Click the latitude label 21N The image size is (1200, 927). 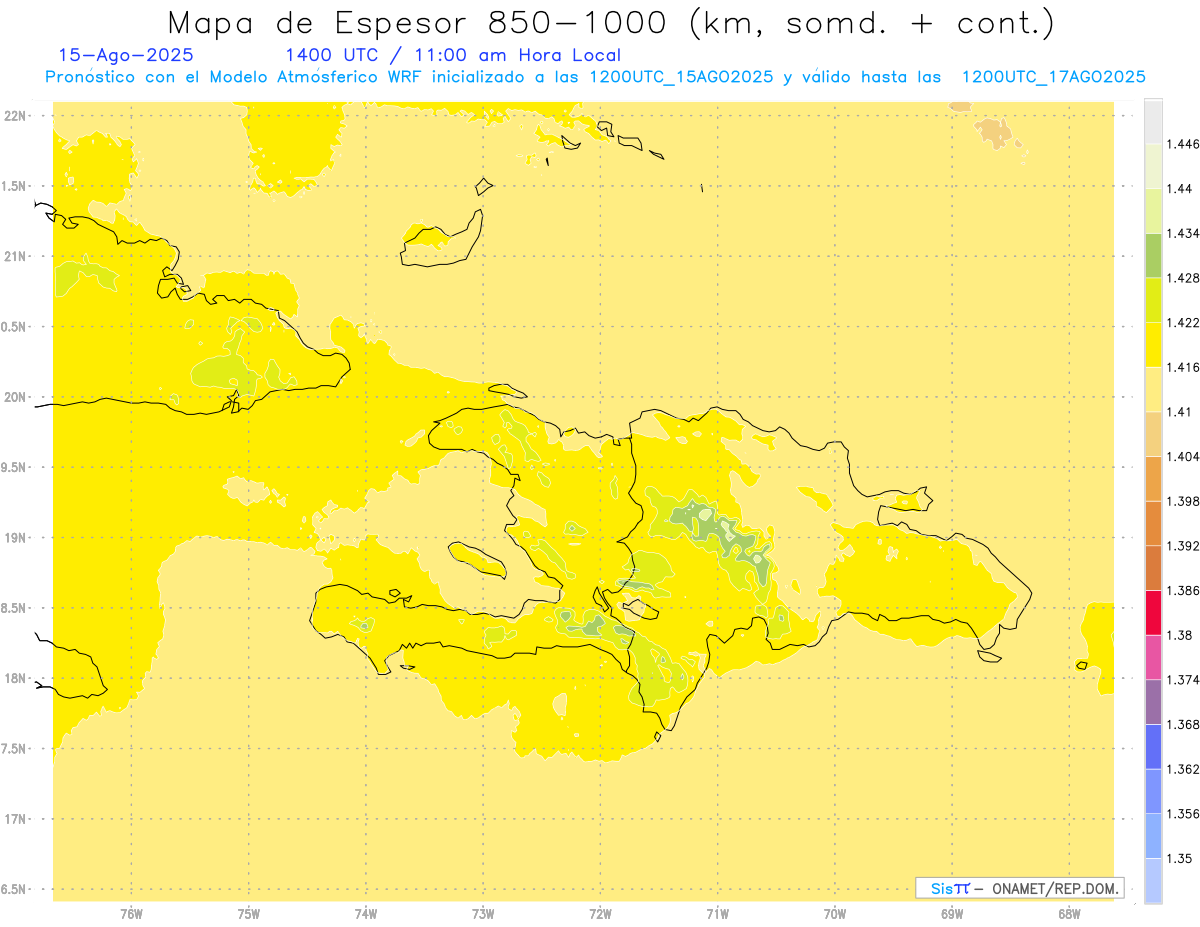pos(17,256)
